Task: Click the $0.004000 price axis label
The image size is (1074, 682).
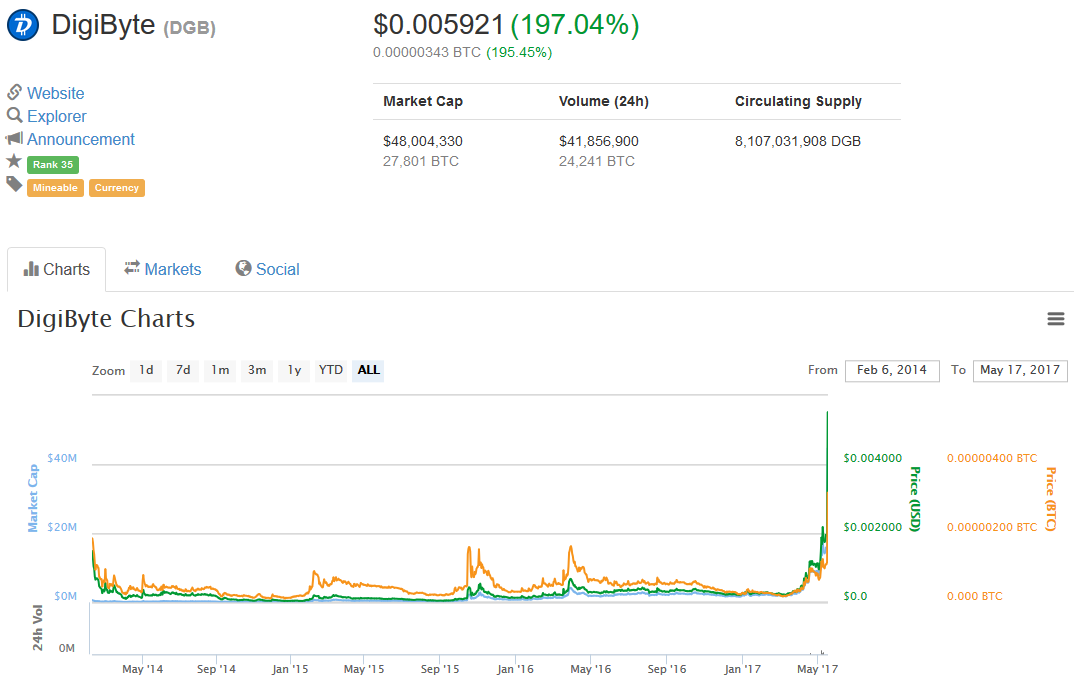Action: pos(873,458)
